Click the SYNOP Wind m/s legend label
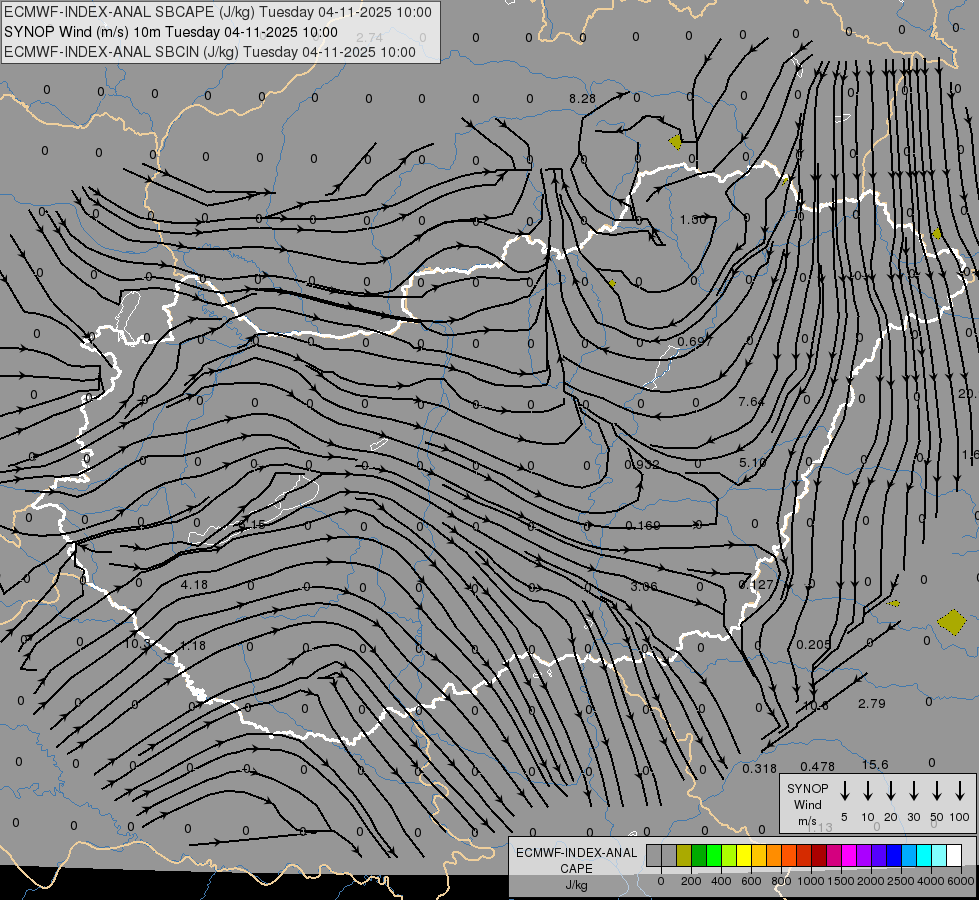 tap(807, 804)
